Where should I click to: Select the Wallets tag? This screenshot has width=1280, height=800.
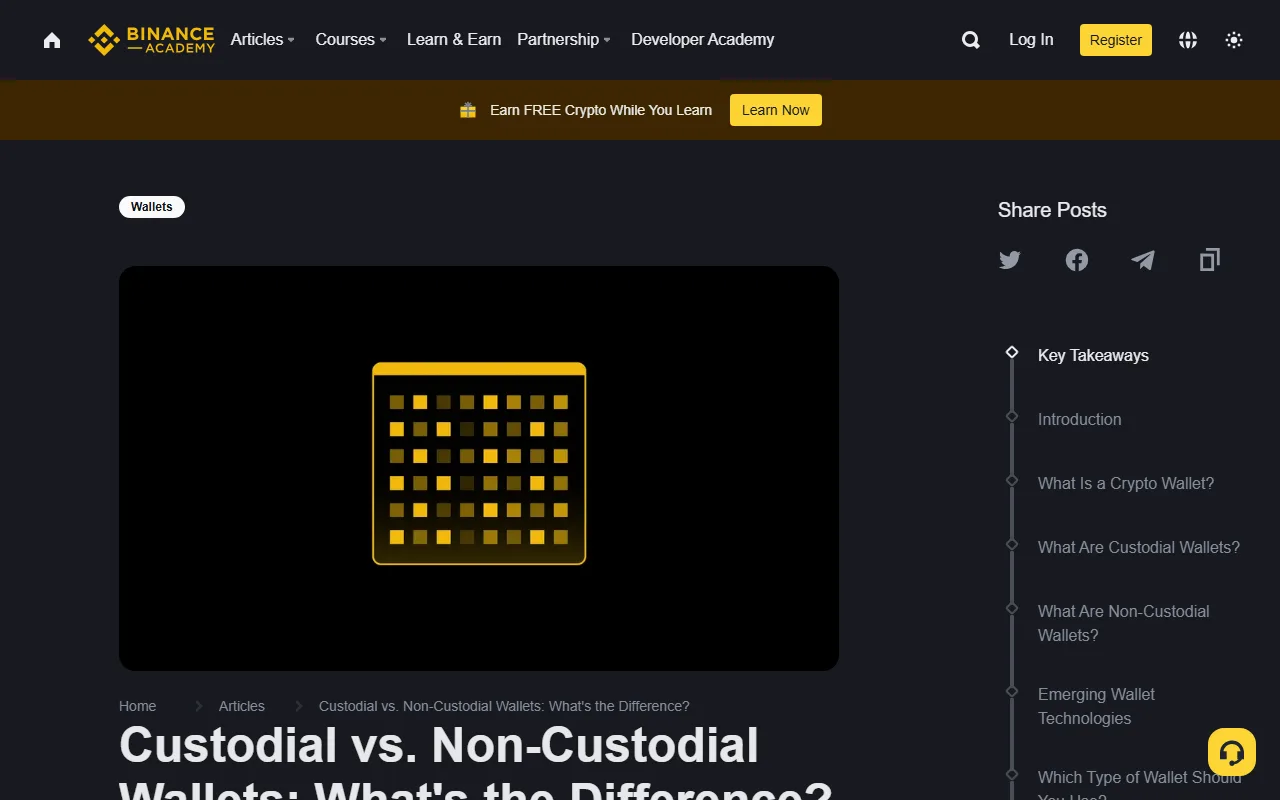pos(152,207)
